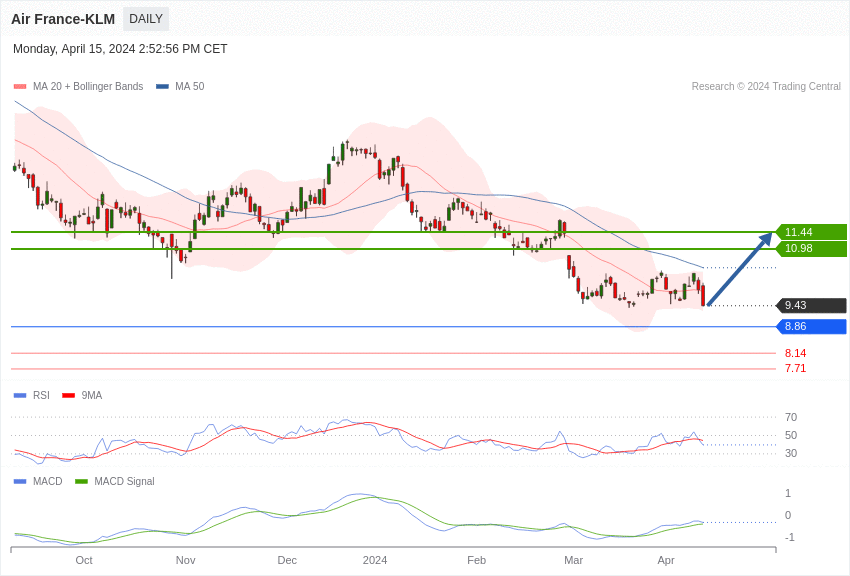Click the chart date and time stamp

pyautogui.click(x=120, y=49)
